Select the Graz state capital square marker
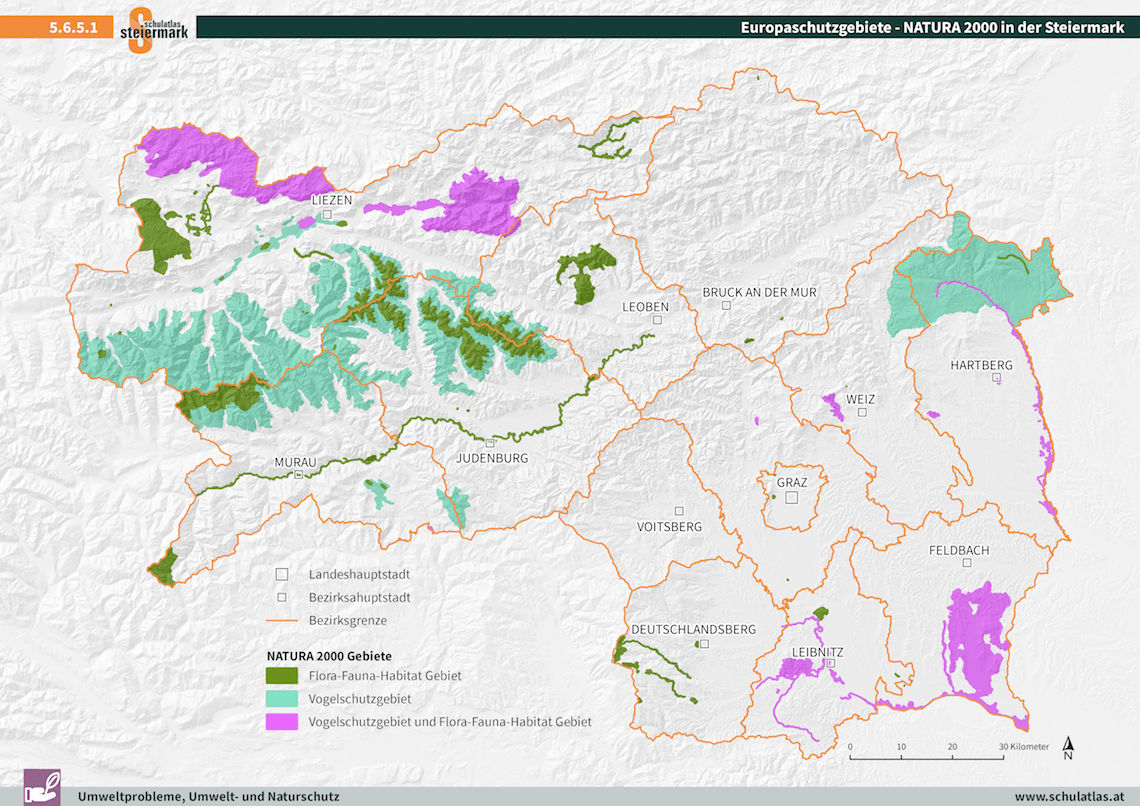Image resolution: width=1140 pixels, height=806 pixels. click(792, 497)
